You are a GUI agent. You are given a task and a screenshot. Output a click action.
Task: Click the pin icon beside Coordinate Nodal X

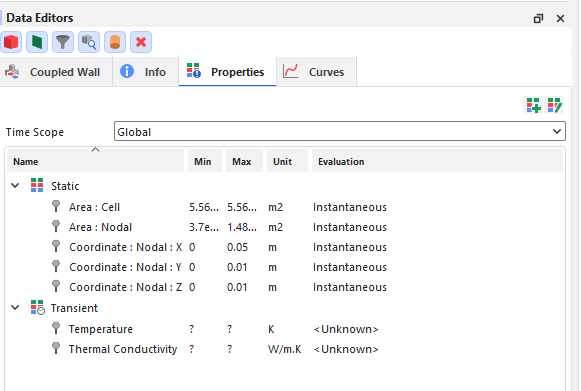point(56,246)
